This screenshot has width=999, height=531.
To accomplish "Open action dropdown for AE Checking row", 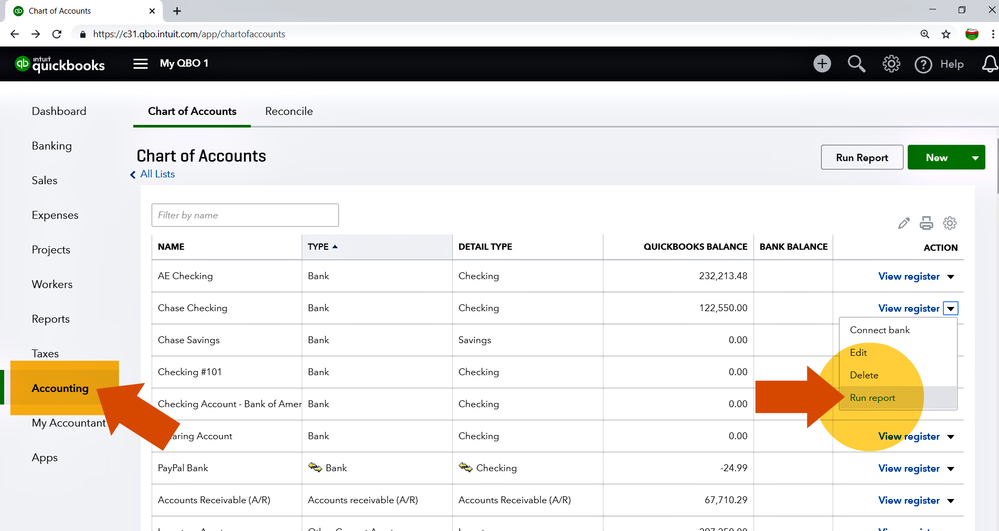I will click(950, 277).
